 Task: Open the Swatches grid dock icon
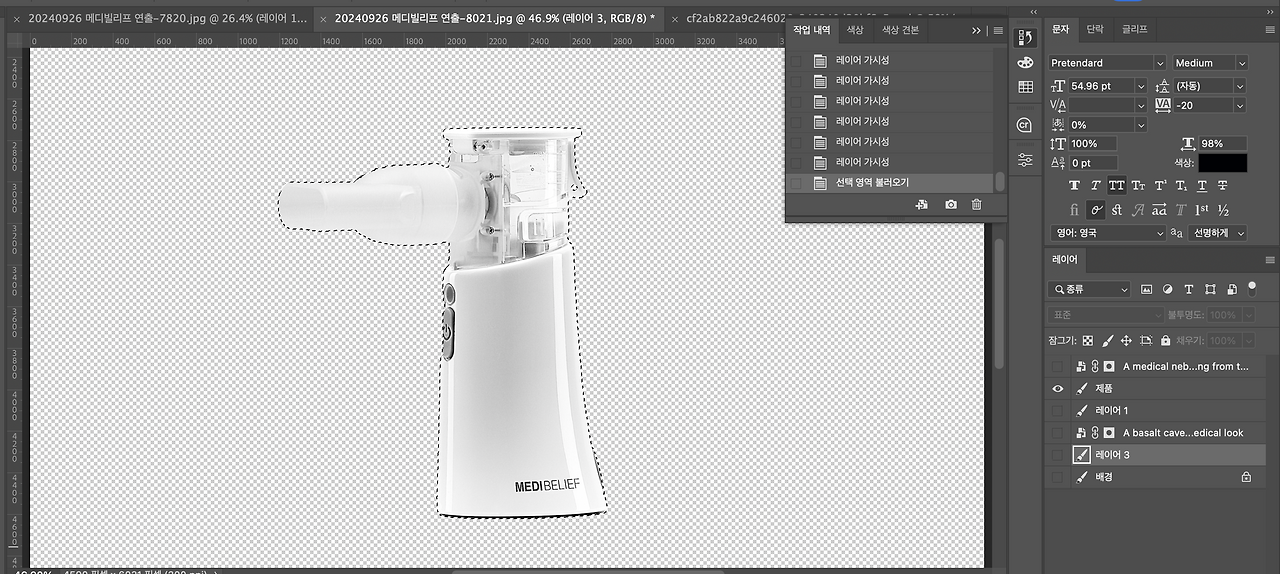pyautogui.click(x=1025, y=87)
